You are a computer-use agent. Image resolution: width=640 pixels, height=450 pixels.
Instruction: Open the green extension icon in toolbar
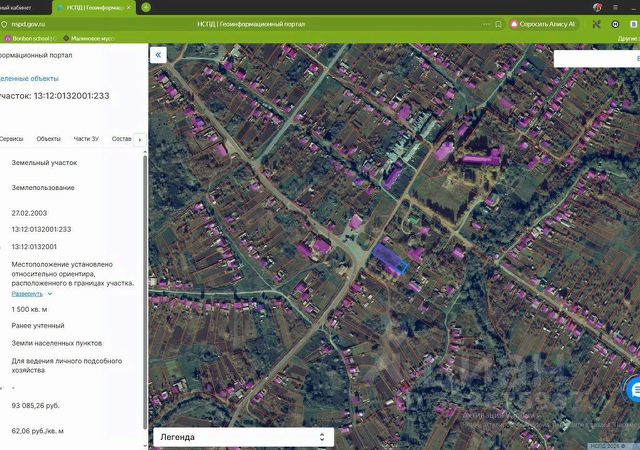point(596,25)
